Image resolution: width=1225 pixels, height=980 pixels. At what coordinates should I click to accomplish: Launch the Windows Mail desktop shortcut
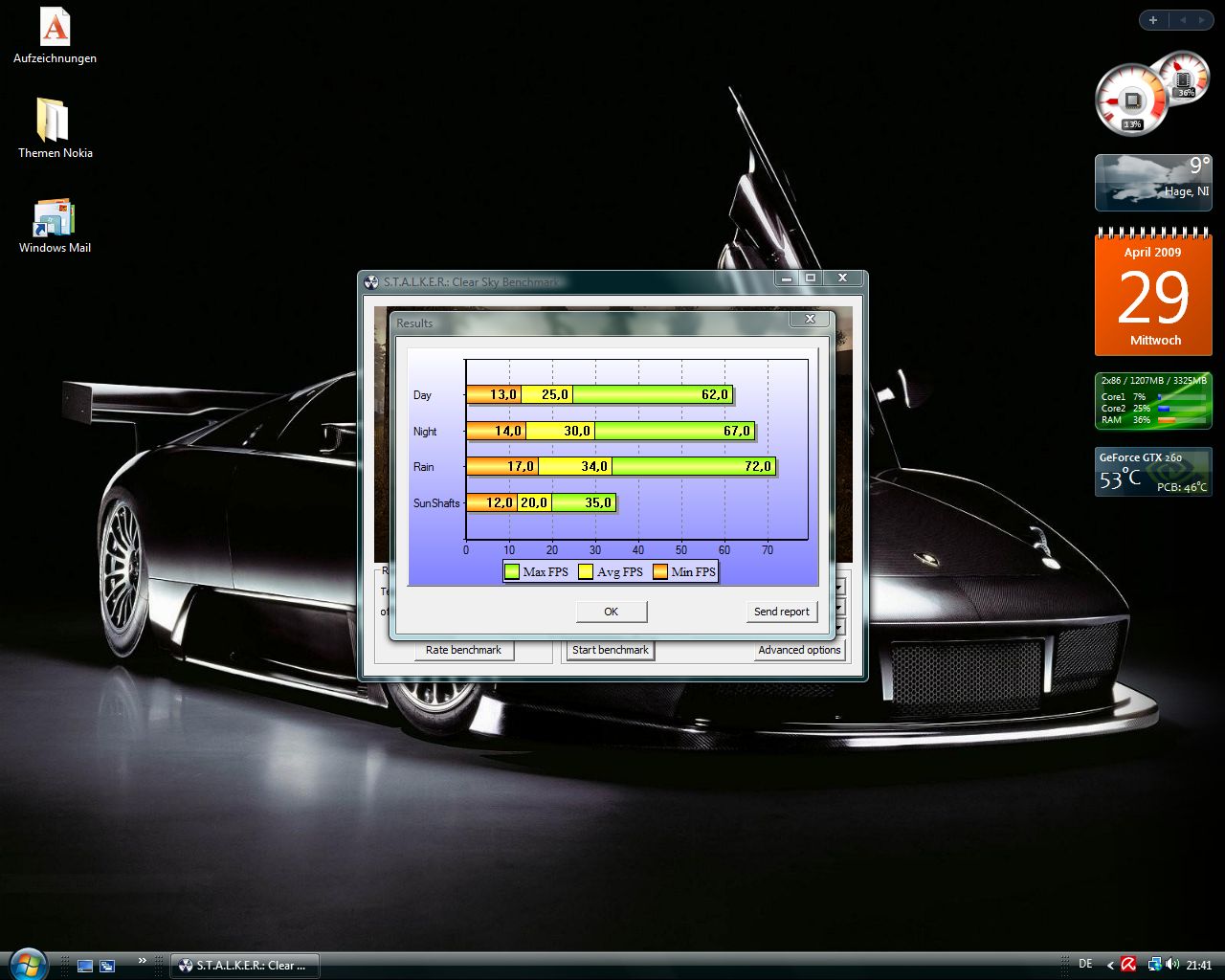click(x=55, y=226)
